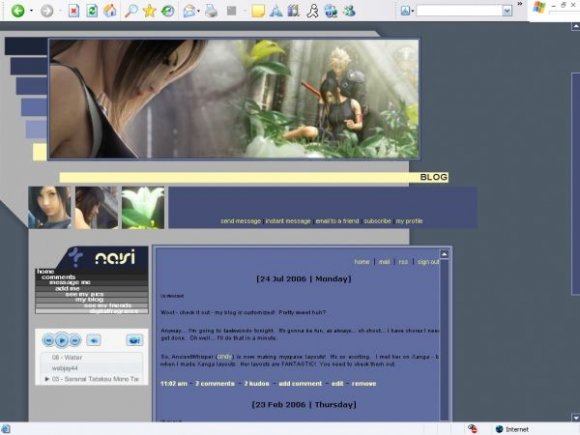
Task: Click the 'email to a friend' link
Action: point(337,221)
